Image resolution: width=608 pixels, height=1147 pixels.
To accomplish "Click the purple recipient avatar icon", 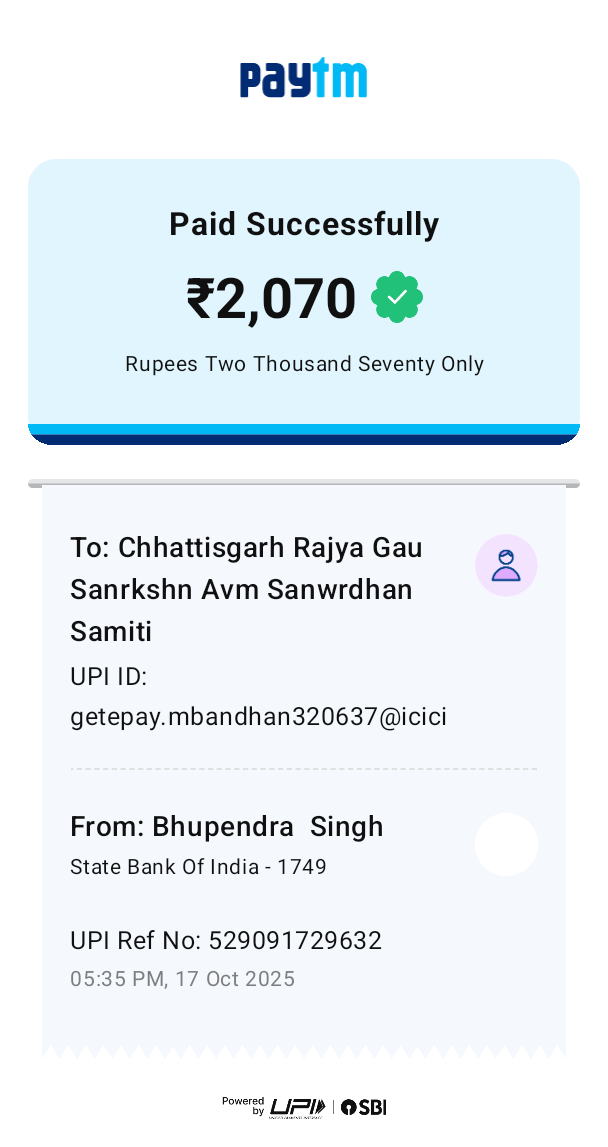I will [x=506, y=565].
